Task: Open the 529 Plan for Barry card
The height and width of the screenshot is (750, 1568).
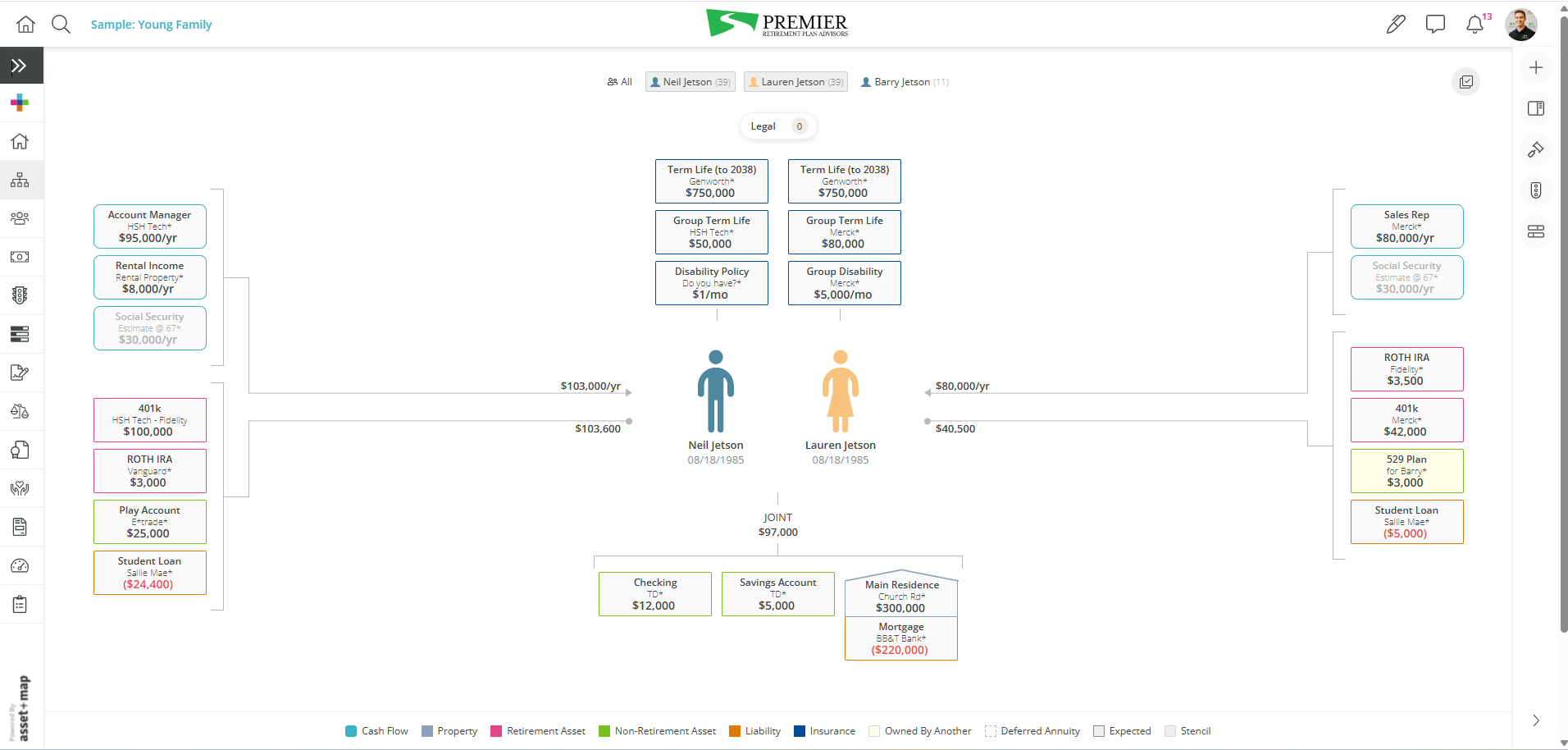Action: (1407, 471)
